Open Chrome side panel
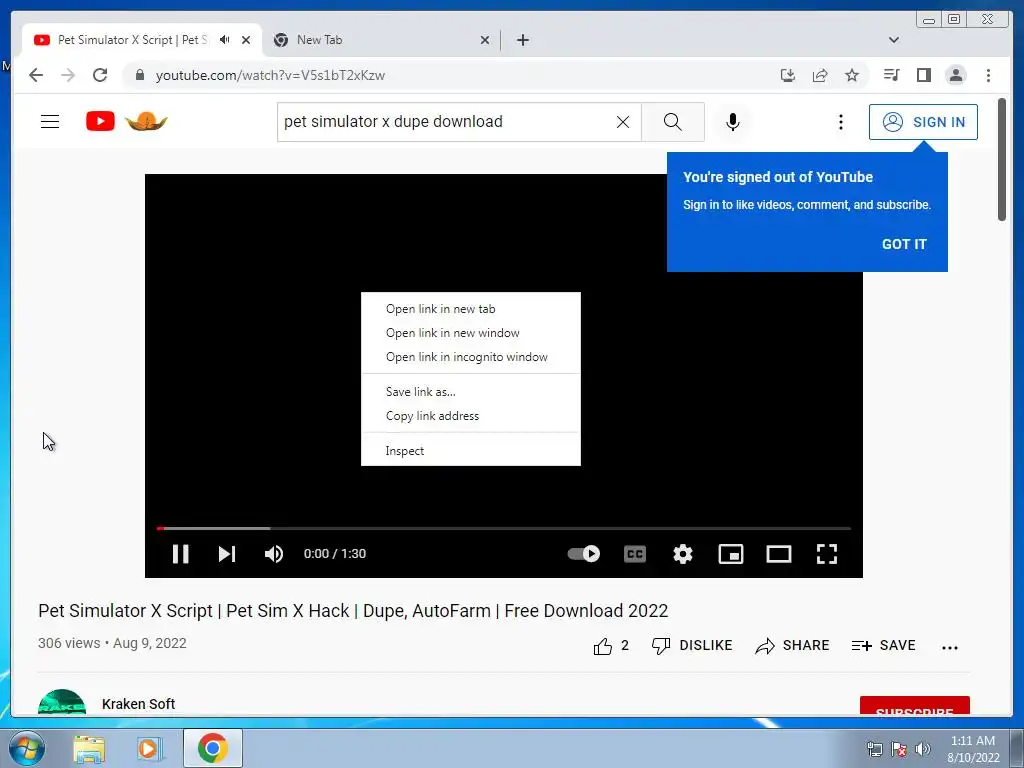The width and height of the screenshot is (1024, 768). point(923,75)
